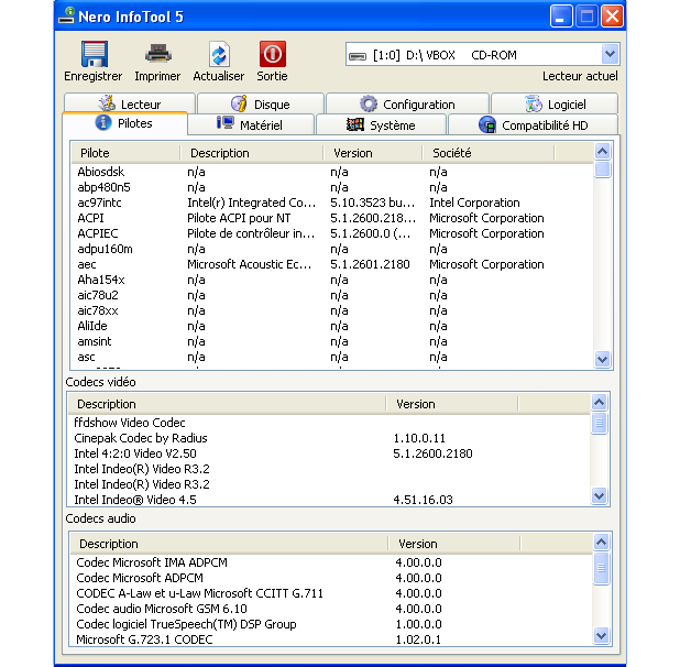Minimize the Nero InfoTool window
The image size is (680, 667).
[x=561, y=16]
